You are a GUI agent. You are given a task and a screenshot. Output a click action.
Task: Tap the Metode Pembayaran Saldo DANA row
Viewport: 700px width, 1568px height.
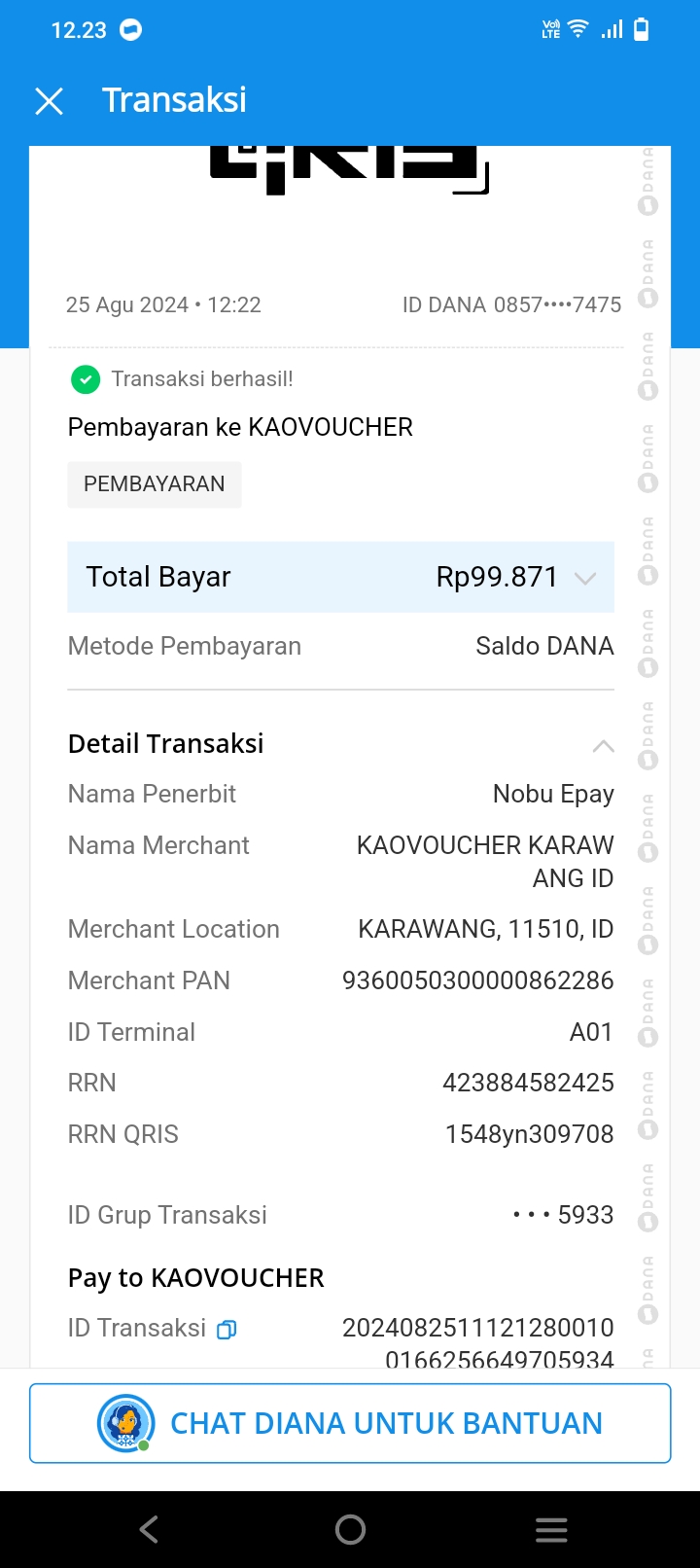340,646
